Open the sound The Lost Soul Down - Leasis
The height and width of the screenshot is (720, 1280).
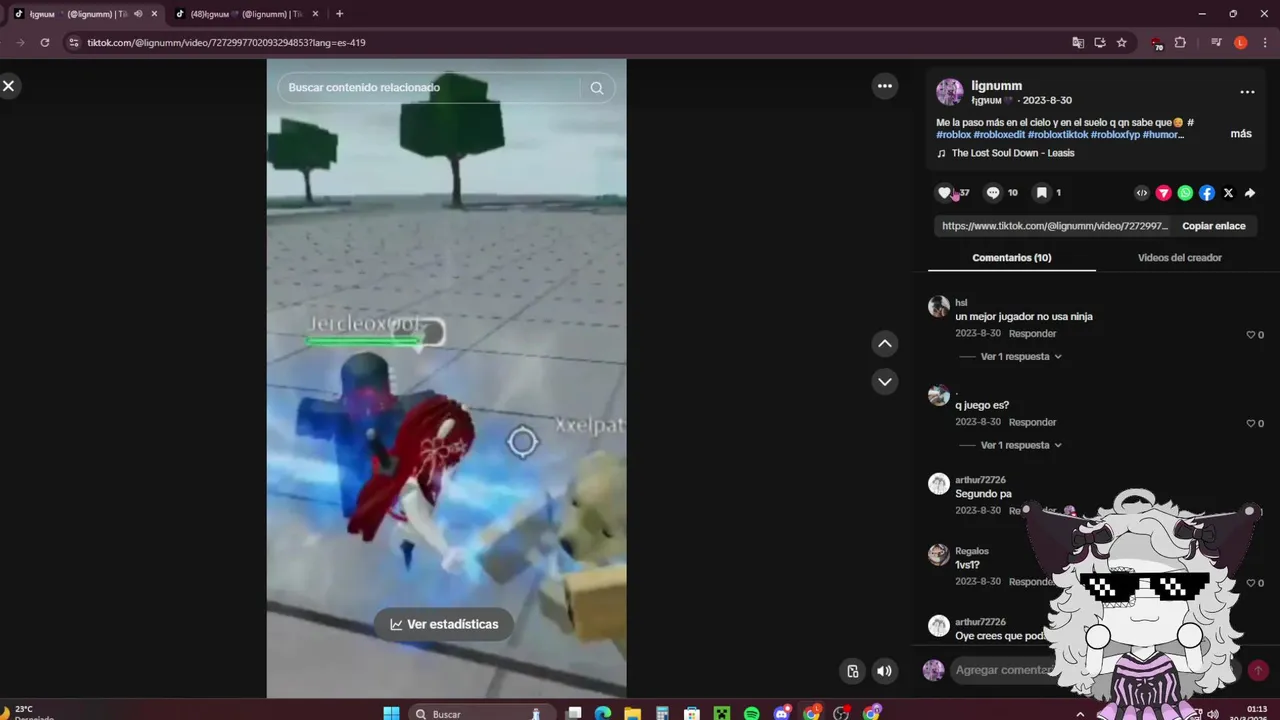click(1013, 153)
